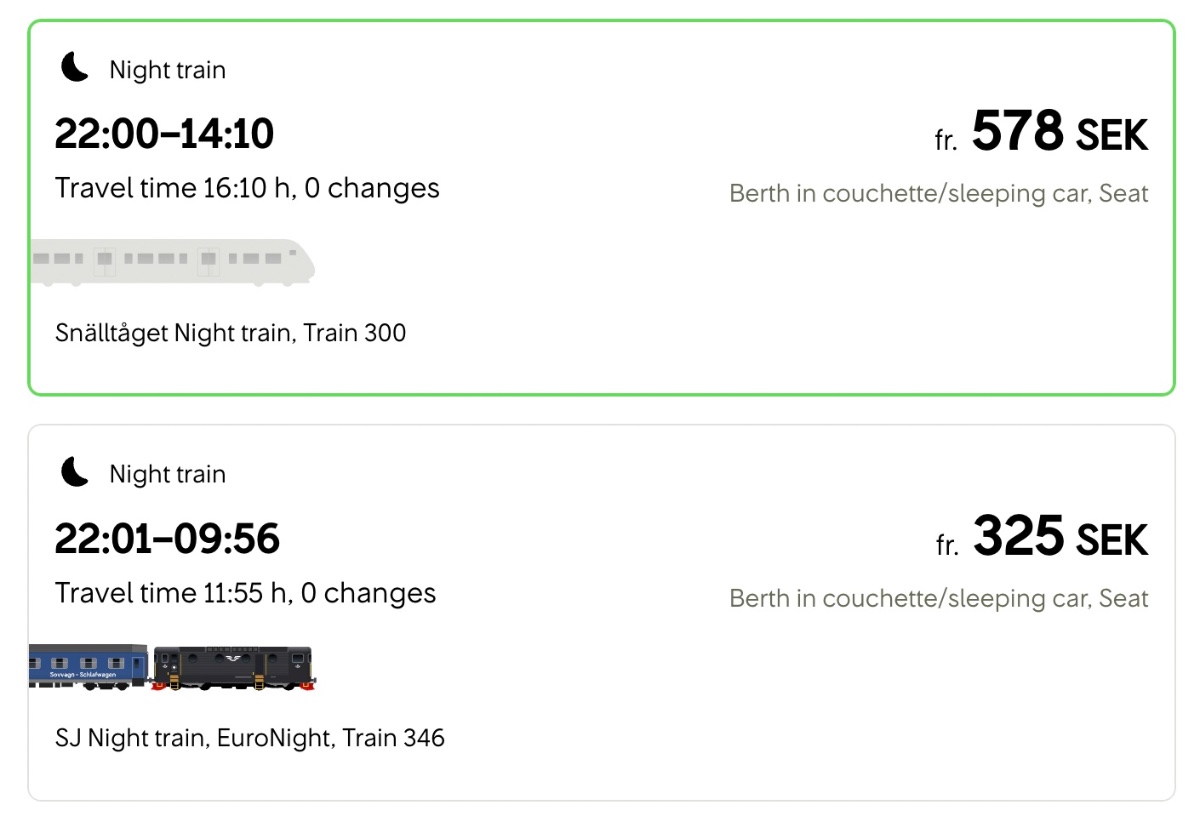Click the moon icon on Snälltåget card
1200x822 pixels.
point(74,68)
